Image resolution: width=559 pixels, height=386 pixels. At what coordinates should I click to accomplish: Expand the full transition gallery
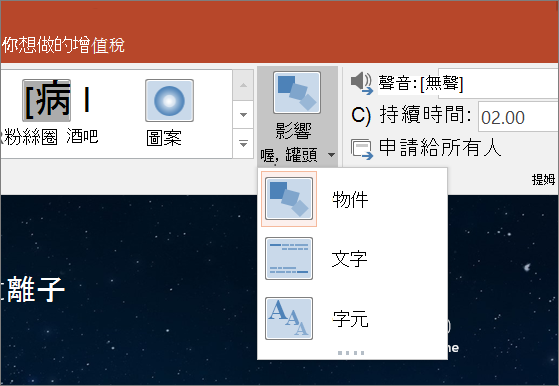[243, 144]
